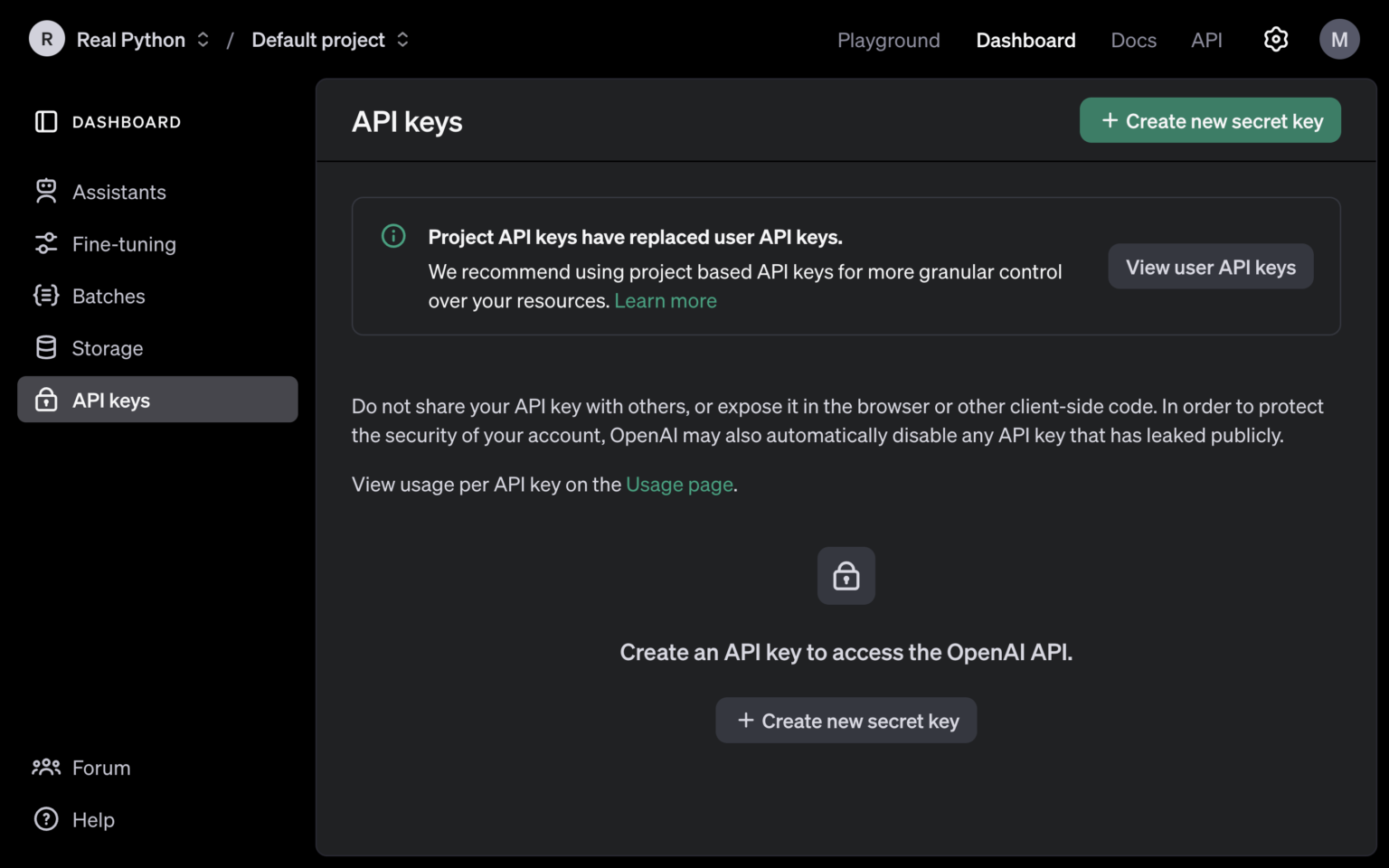1389x868 pixels.
Task: Click View user API keys
Action: (x=1210, y=266)
